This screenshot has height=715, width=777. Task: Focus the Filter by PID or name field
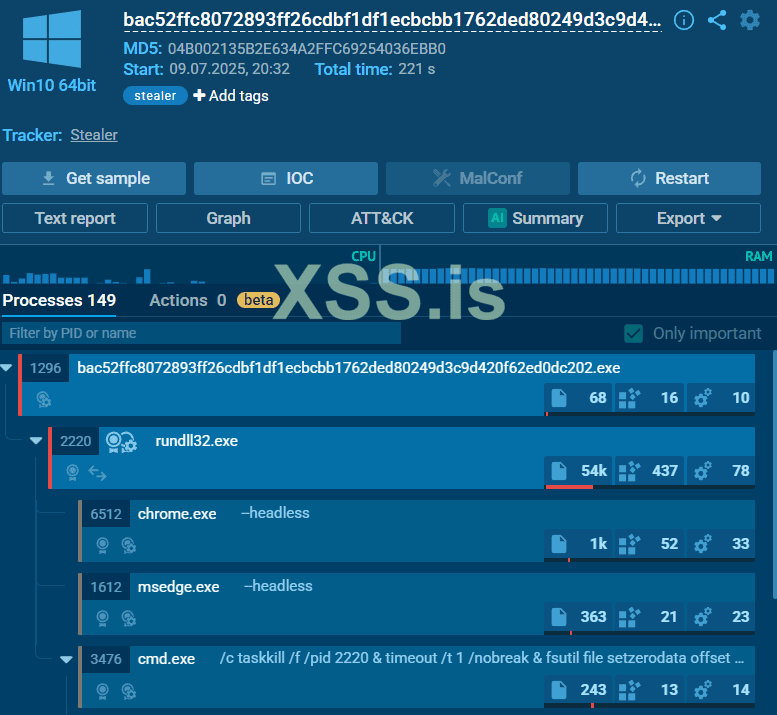pyautogui.click(x=201, y=333)
